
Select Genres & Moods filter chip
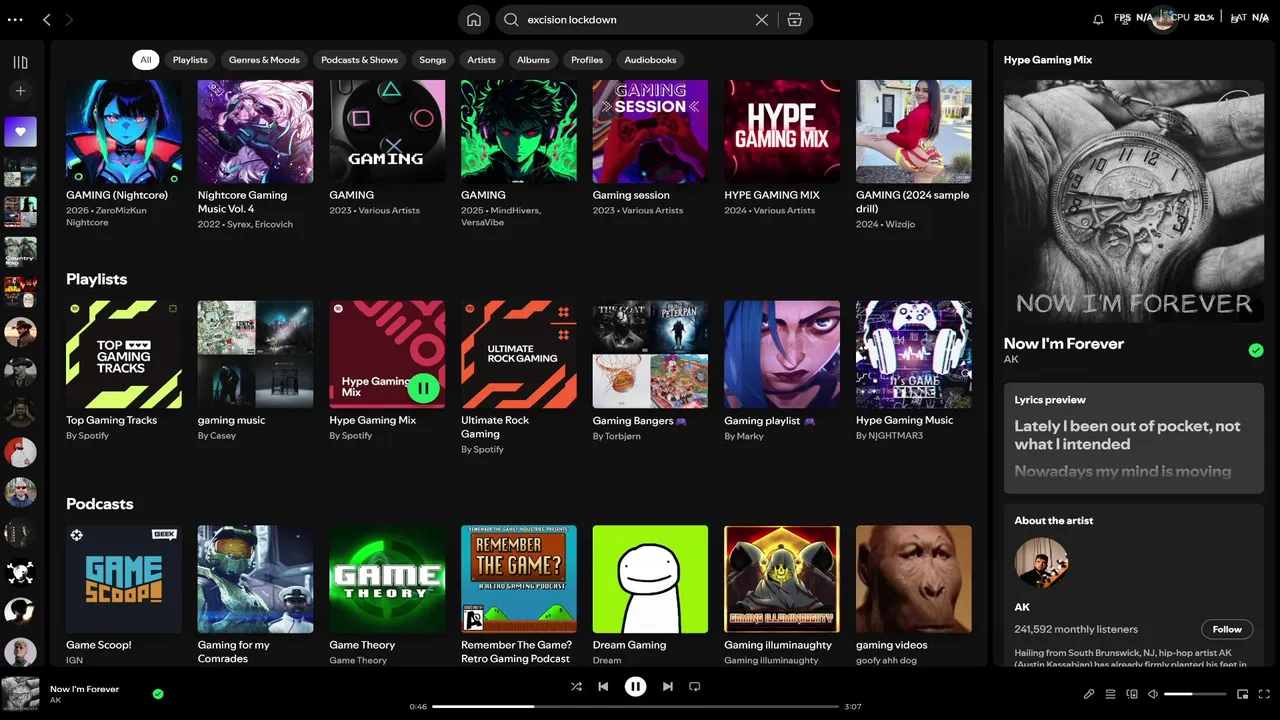tap(264, 60)
